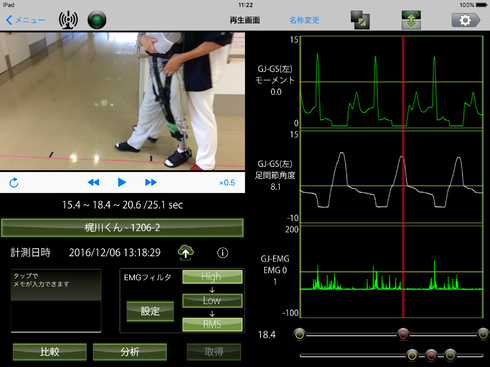Tap the green handle on the lower slider

450,355
